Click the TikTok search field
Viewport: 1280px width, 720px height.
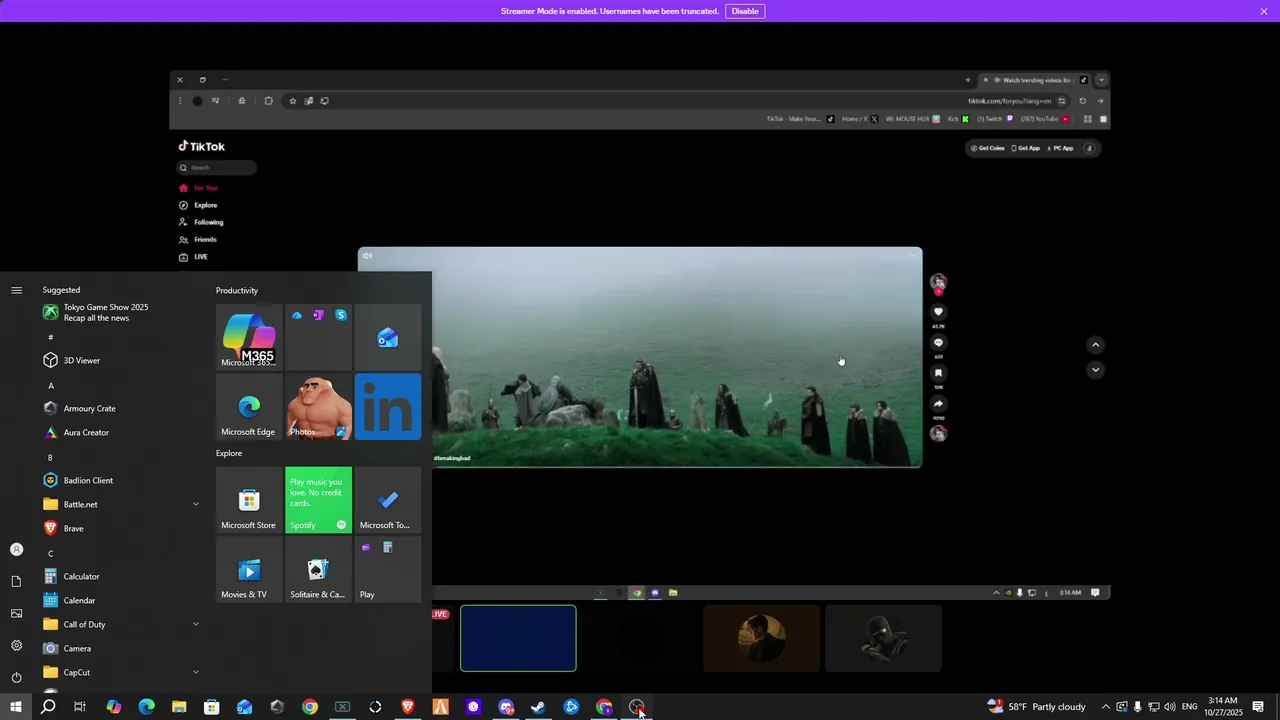(216, 168)
